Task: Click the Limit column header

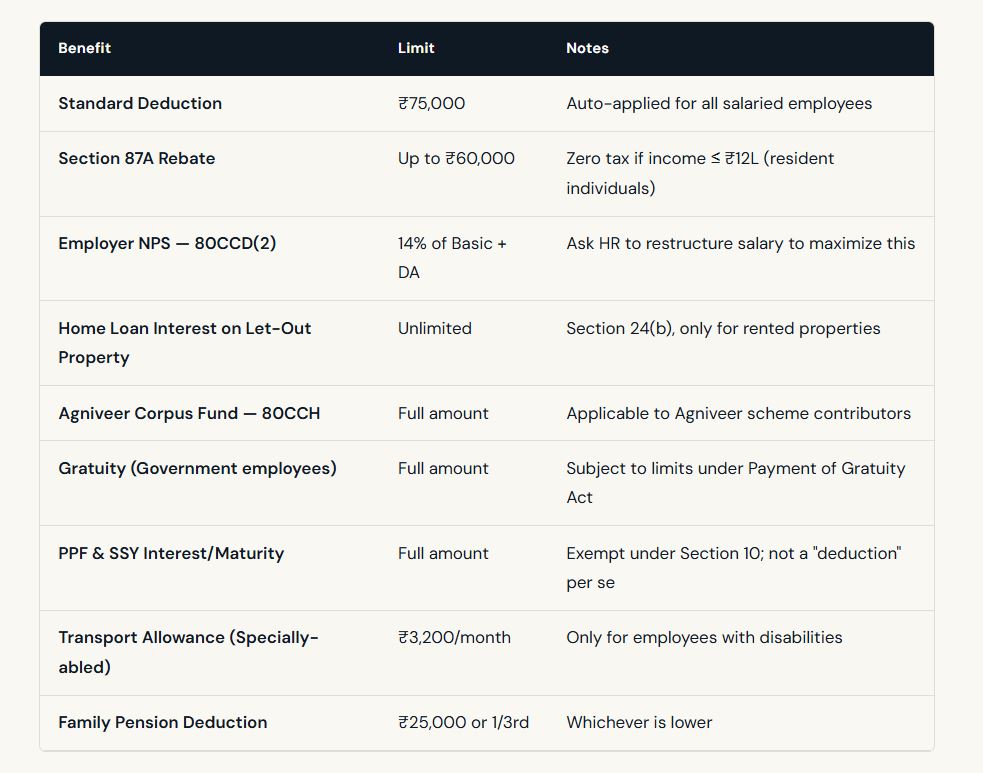Action: pyautogui.click(x=416, y=48)
